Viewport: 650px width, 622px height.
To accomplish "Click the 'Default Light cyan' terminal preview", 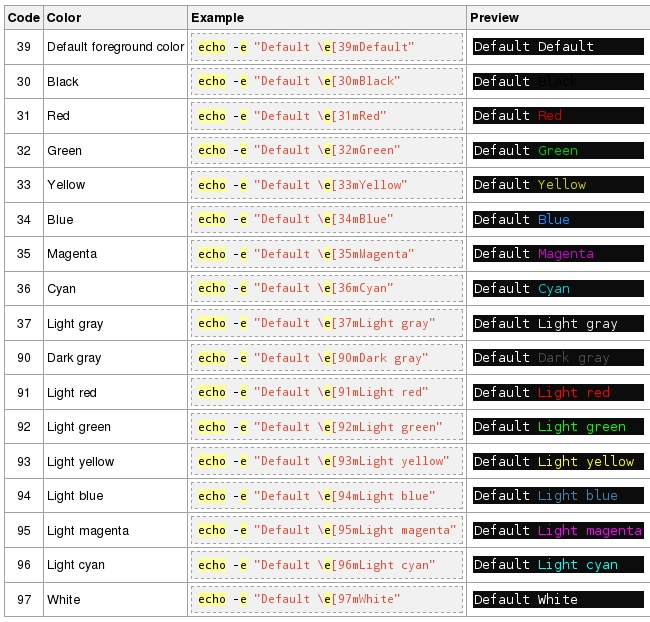I will (x=558, y=564).
